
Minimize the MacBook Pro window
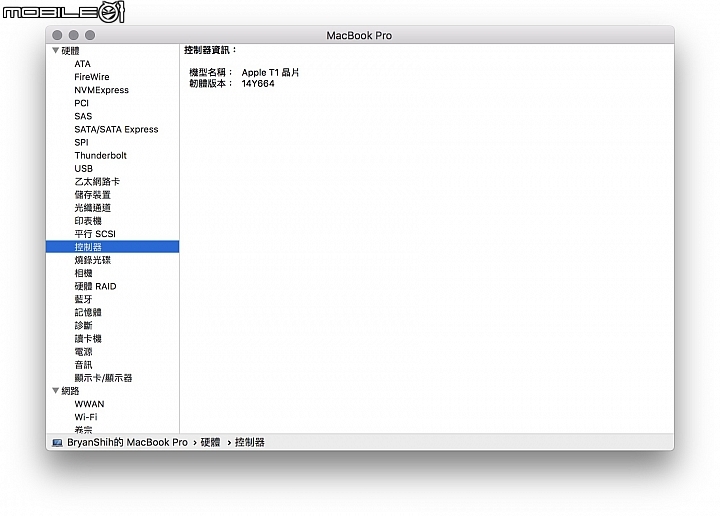click(73, 35)
